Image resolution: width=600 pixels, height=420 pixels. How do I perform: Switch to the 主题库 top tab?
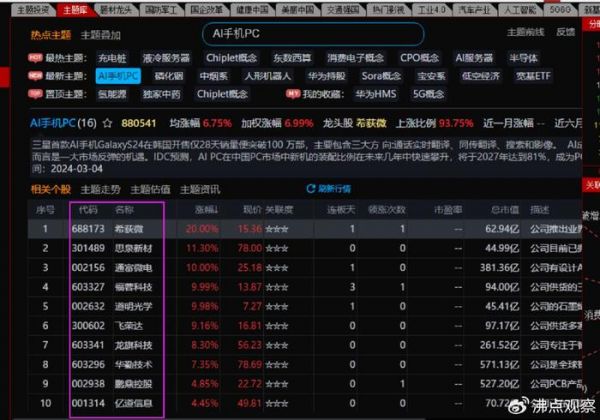coord(73,8)
